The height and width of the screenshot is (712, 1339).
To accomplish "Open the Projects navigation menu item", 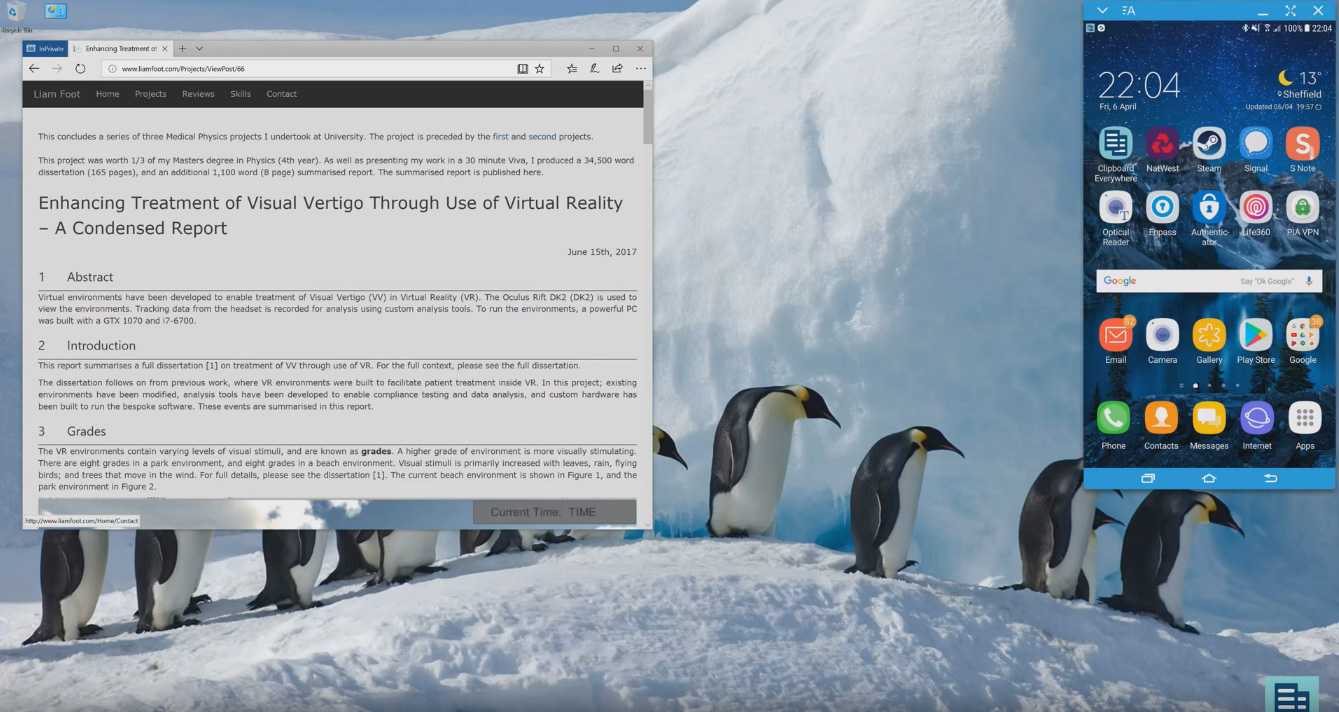I will tap(150, 94).
